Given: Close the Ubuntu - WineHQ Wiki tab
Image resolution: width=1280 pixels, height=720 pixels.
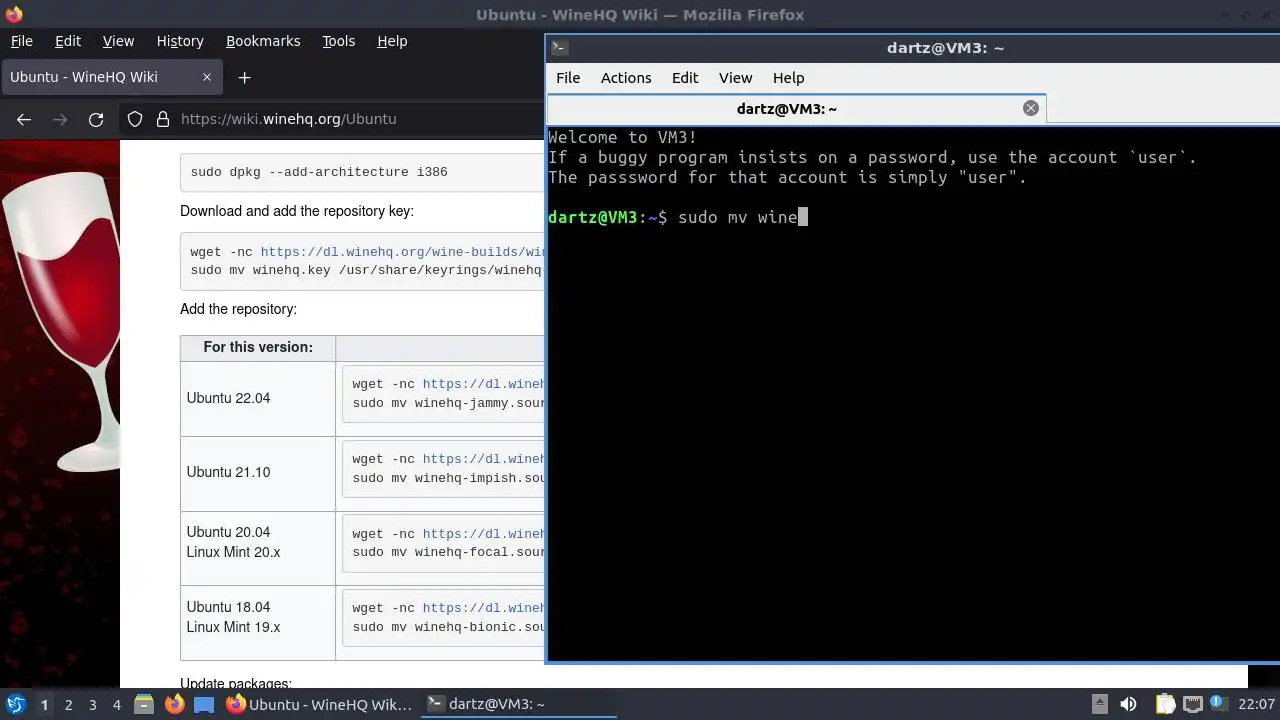Looking at the screenshot, I should pyautogui.click(x=207, y=77).
